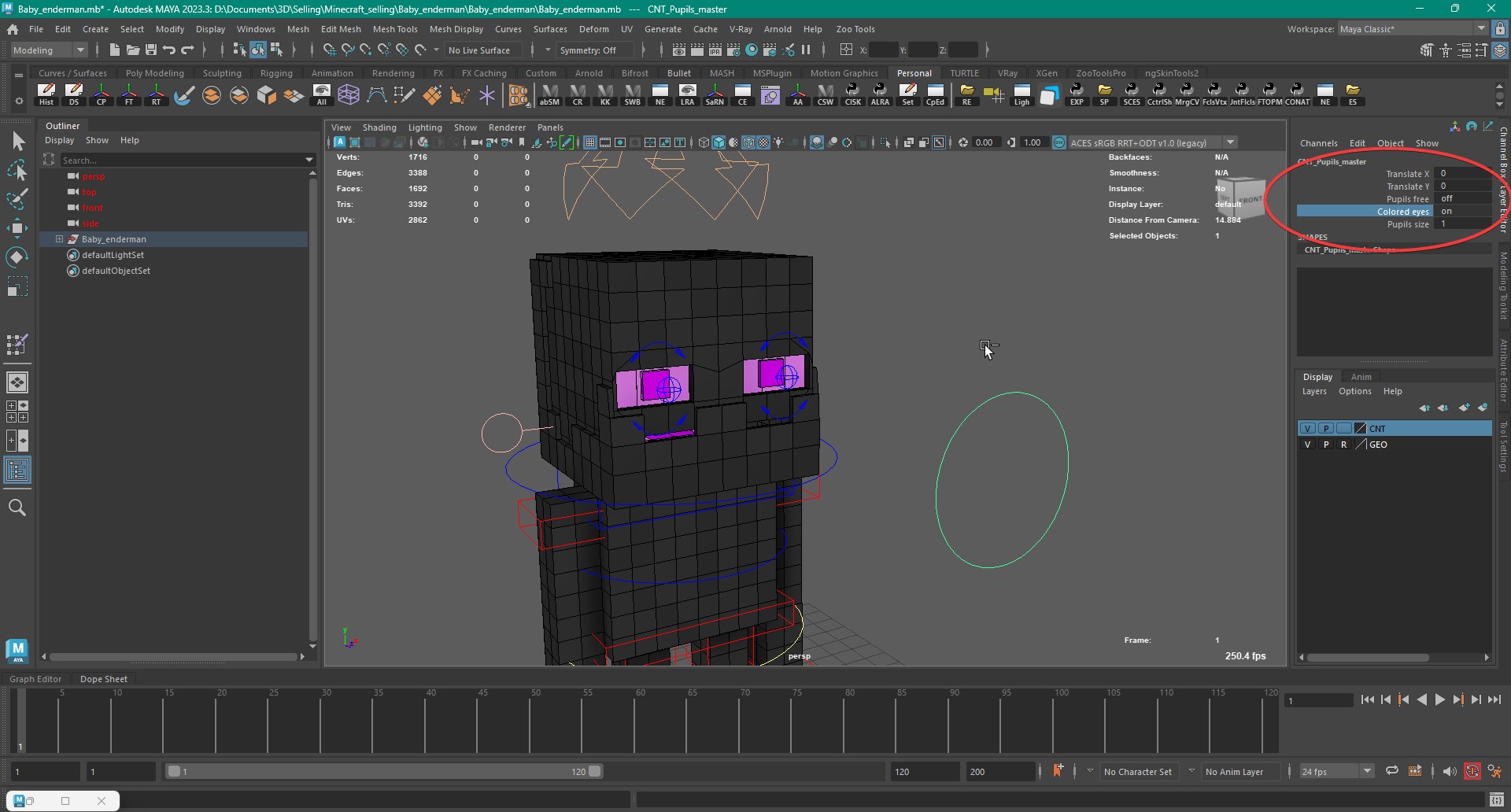Viewport: 1511px width, 812px height.
Task: Click the Undo arrow icon
Action: pyautogui.click(x=169, y=50)
